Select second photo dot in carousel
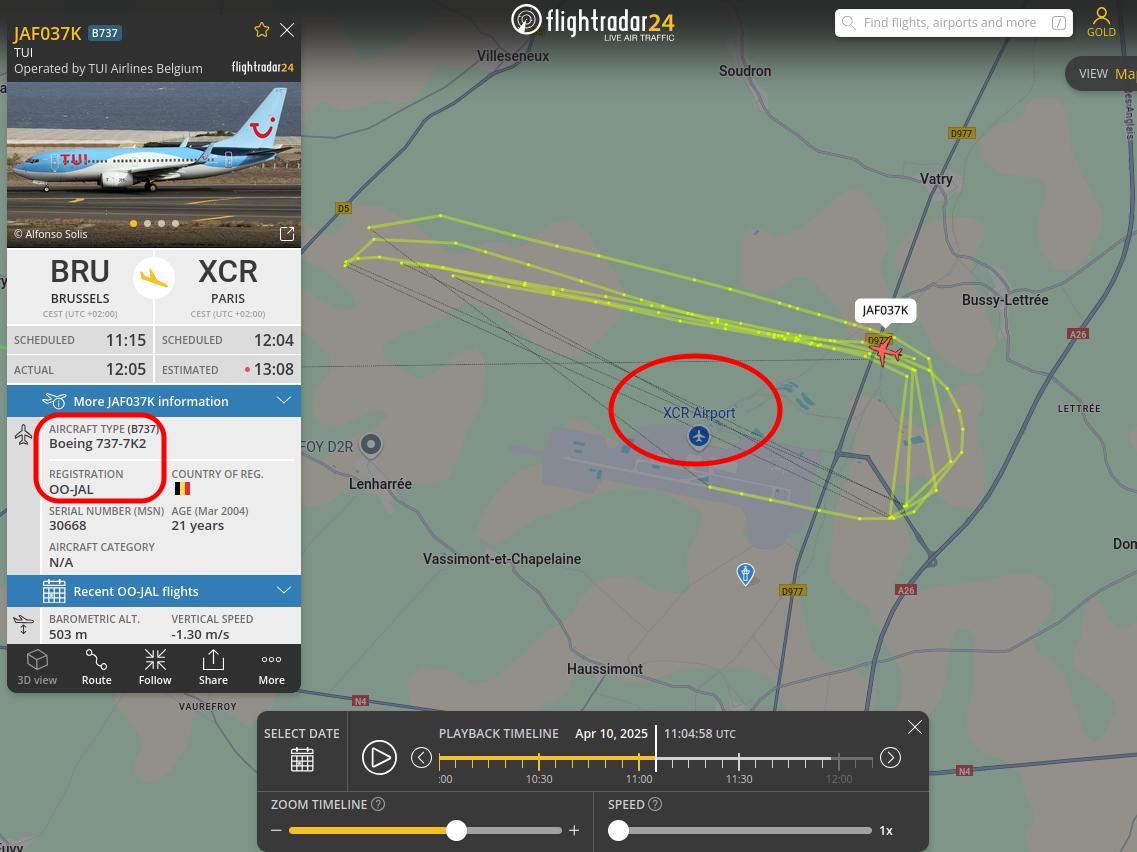 tap(147, 223)
